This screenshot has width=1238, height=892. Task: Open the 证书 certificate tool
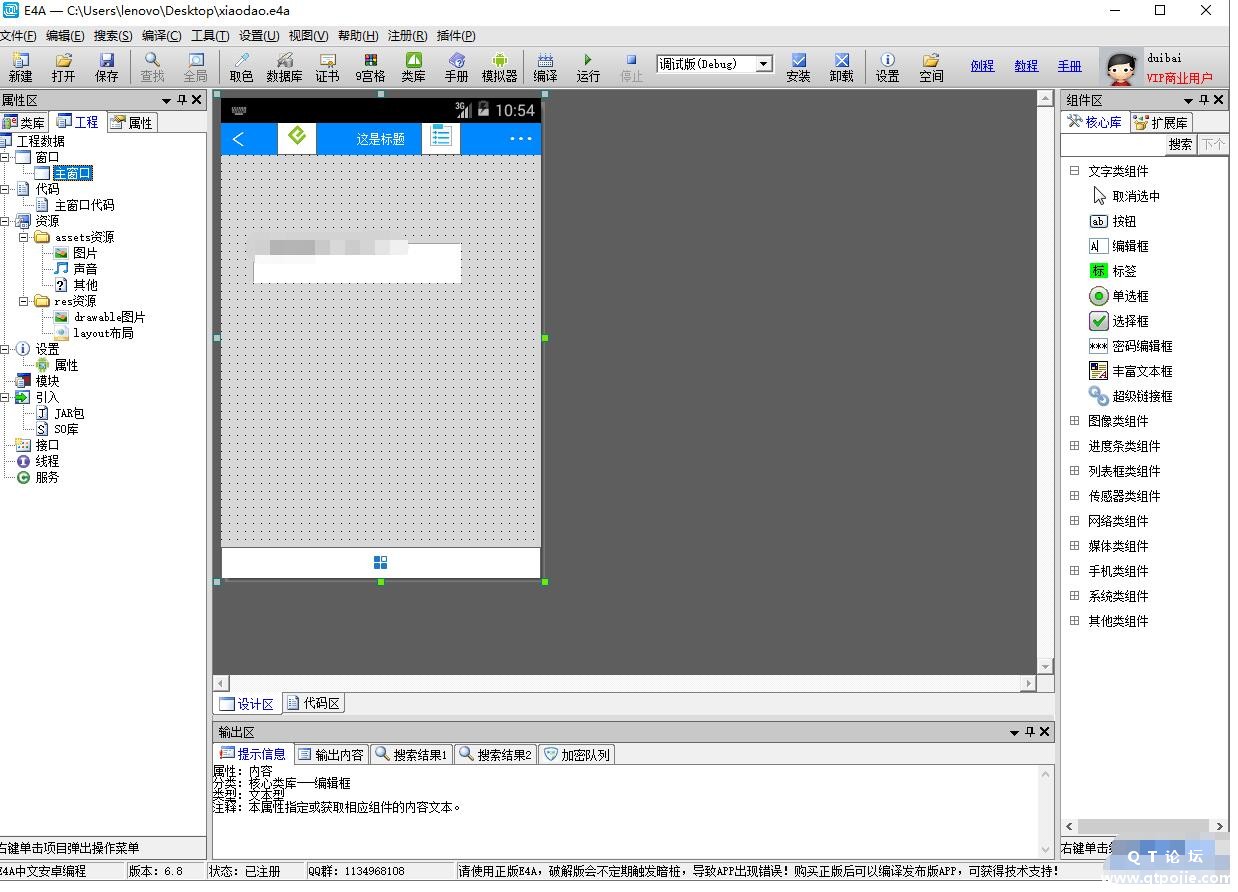327,67
